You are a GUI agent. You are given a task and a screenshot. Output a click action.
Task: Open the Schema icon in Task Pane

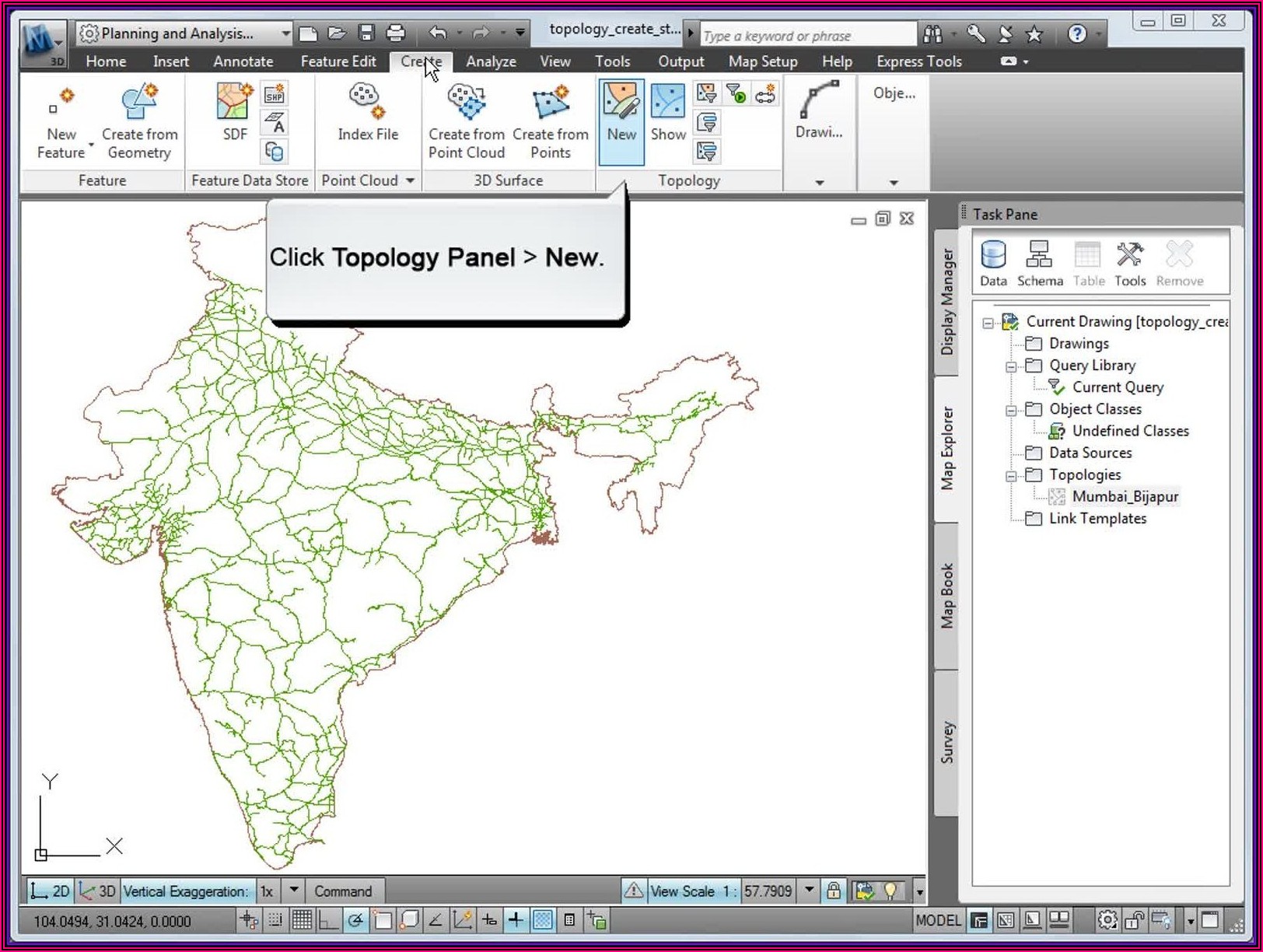click(x=1039, y=264)
